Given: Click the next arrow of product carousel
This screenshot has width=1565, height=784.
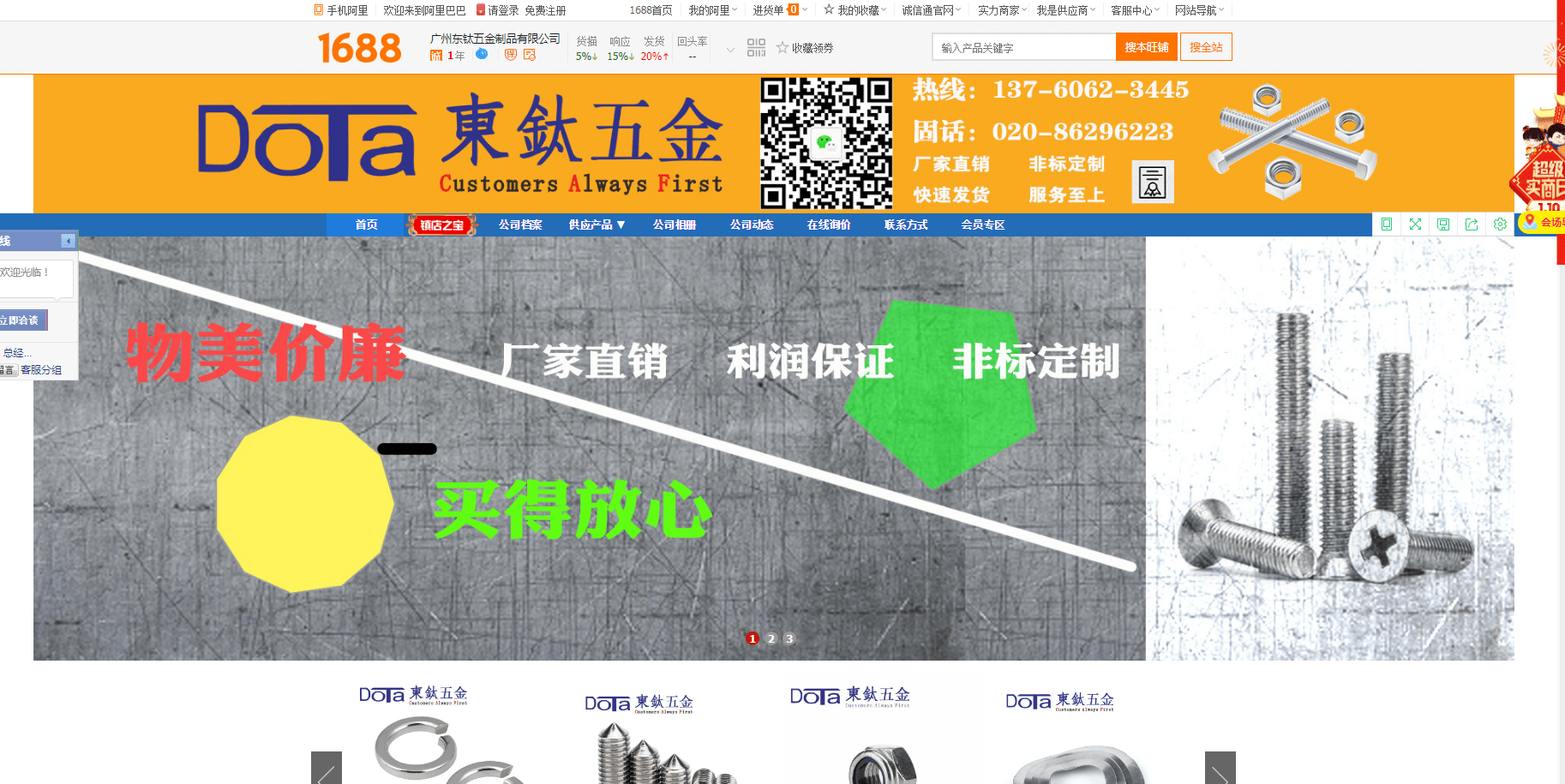Looking at the screenshot, I should click(x=1220, y=768).
